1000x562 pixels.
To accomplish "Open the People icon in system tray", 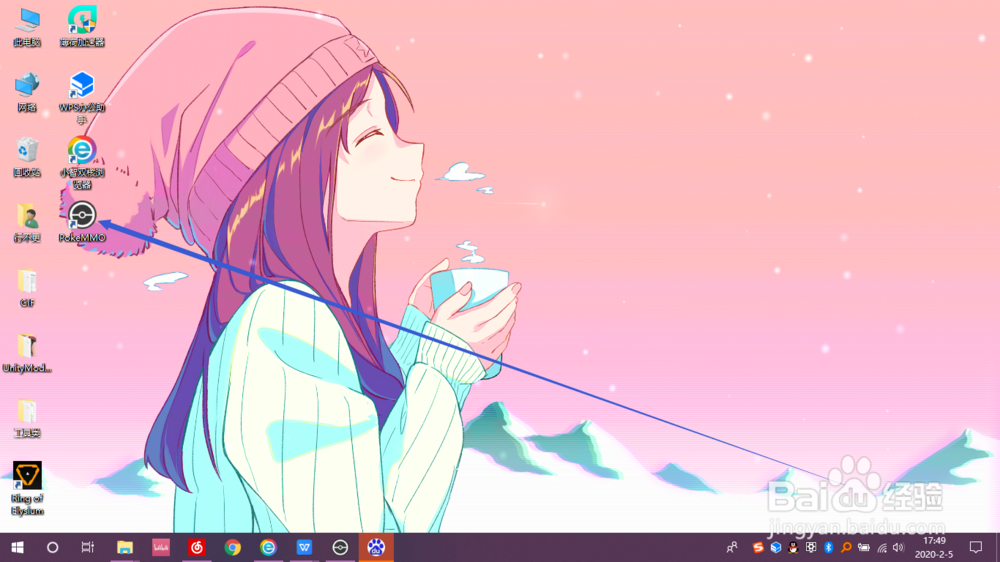I will [732, 547].
